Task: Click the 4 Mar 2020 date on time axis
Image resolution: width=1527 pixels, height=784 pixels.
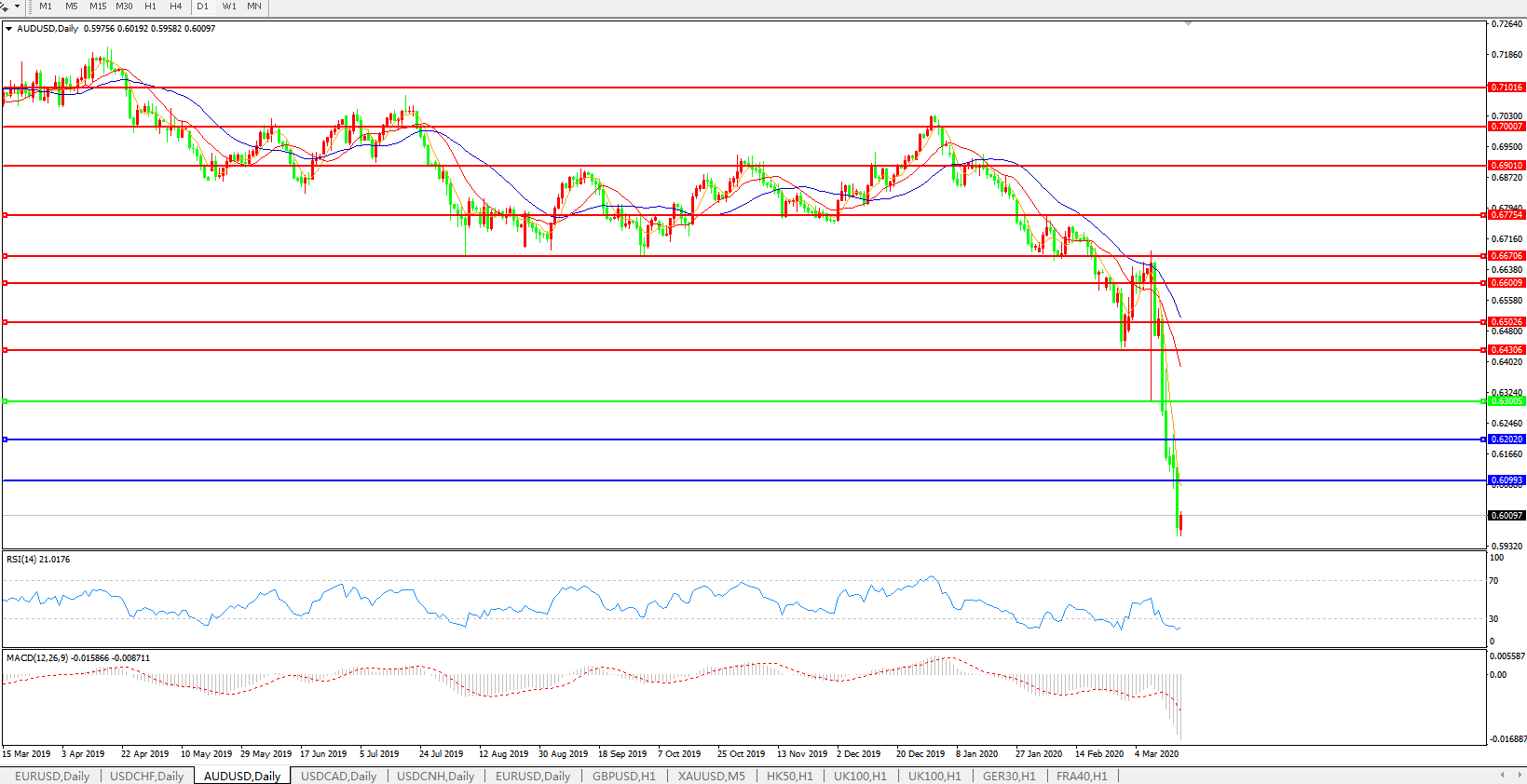Action: [x=1156, y=754]
